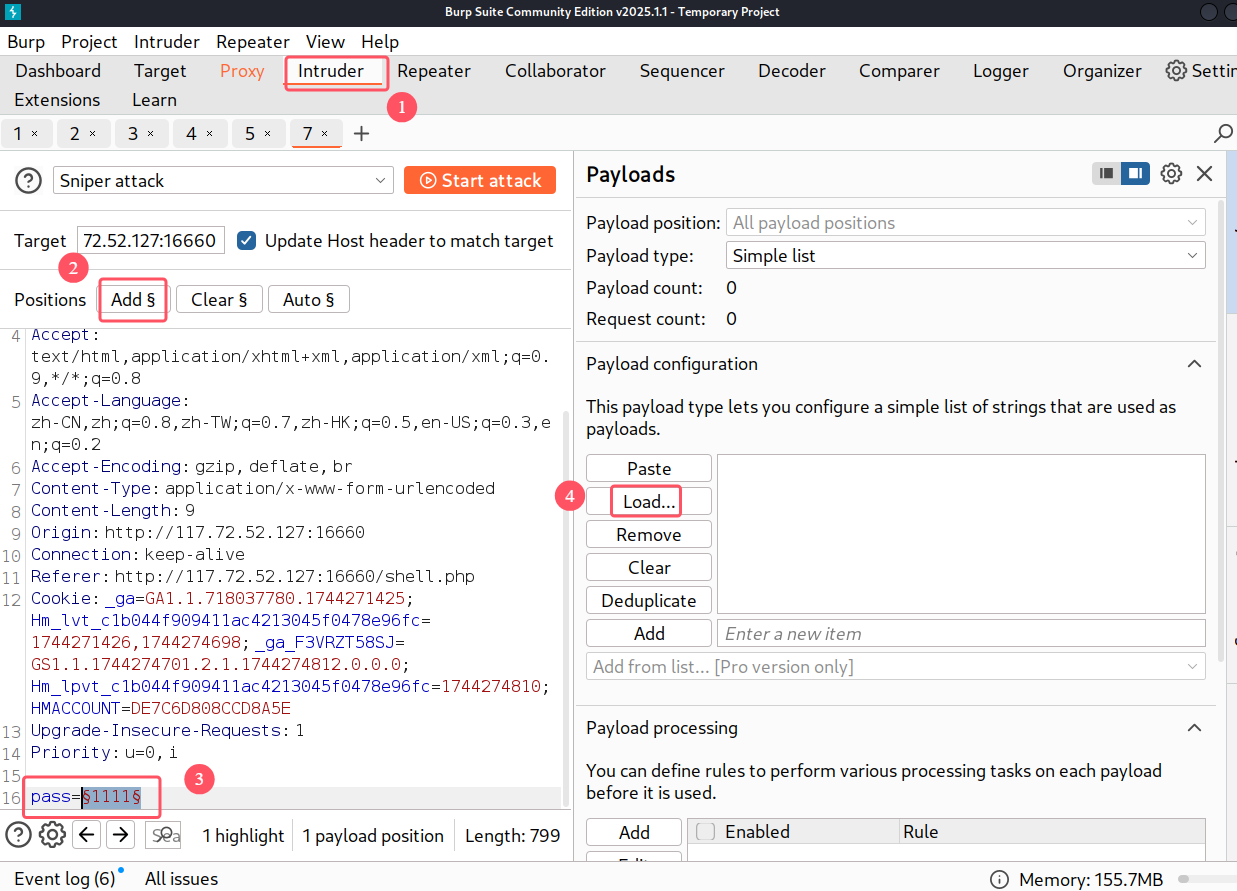Open Payloads panel settings gear
The height and width of the screenshot is (891, 1237).
click(1171, 174)
